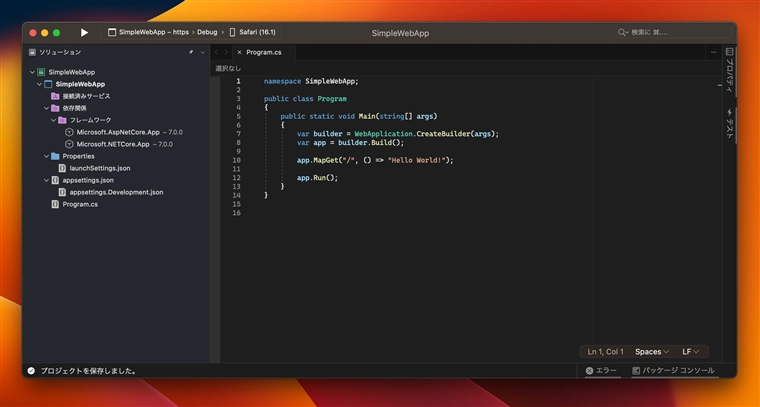
Task: Click the WebApplication.CreateBuilder code text
Action: click(x=412, y=134)
